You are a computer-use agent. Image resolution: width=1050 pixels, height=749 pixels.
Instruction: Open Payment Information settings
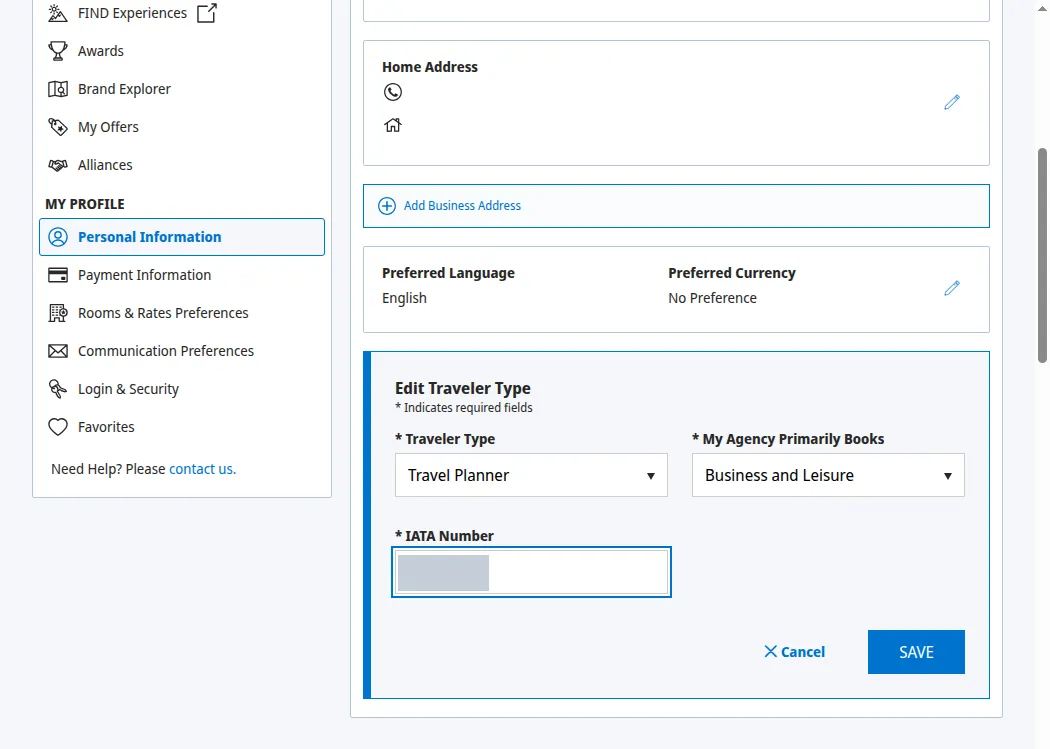tap(144, 275)
